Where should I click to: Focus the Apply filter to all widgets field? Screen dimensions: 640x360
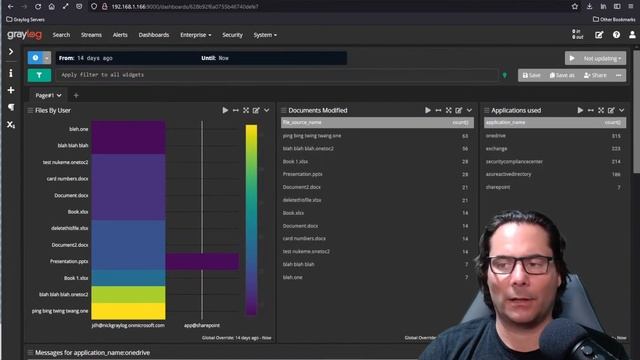tap(277, 75)
